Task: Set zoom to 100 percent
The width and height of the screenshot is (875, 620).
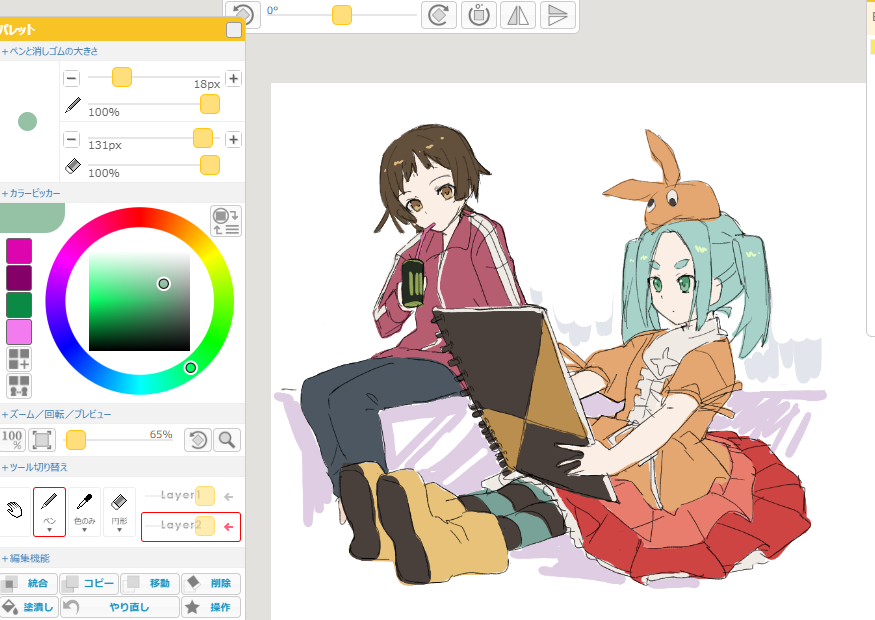Action: [x=12, y=440]
